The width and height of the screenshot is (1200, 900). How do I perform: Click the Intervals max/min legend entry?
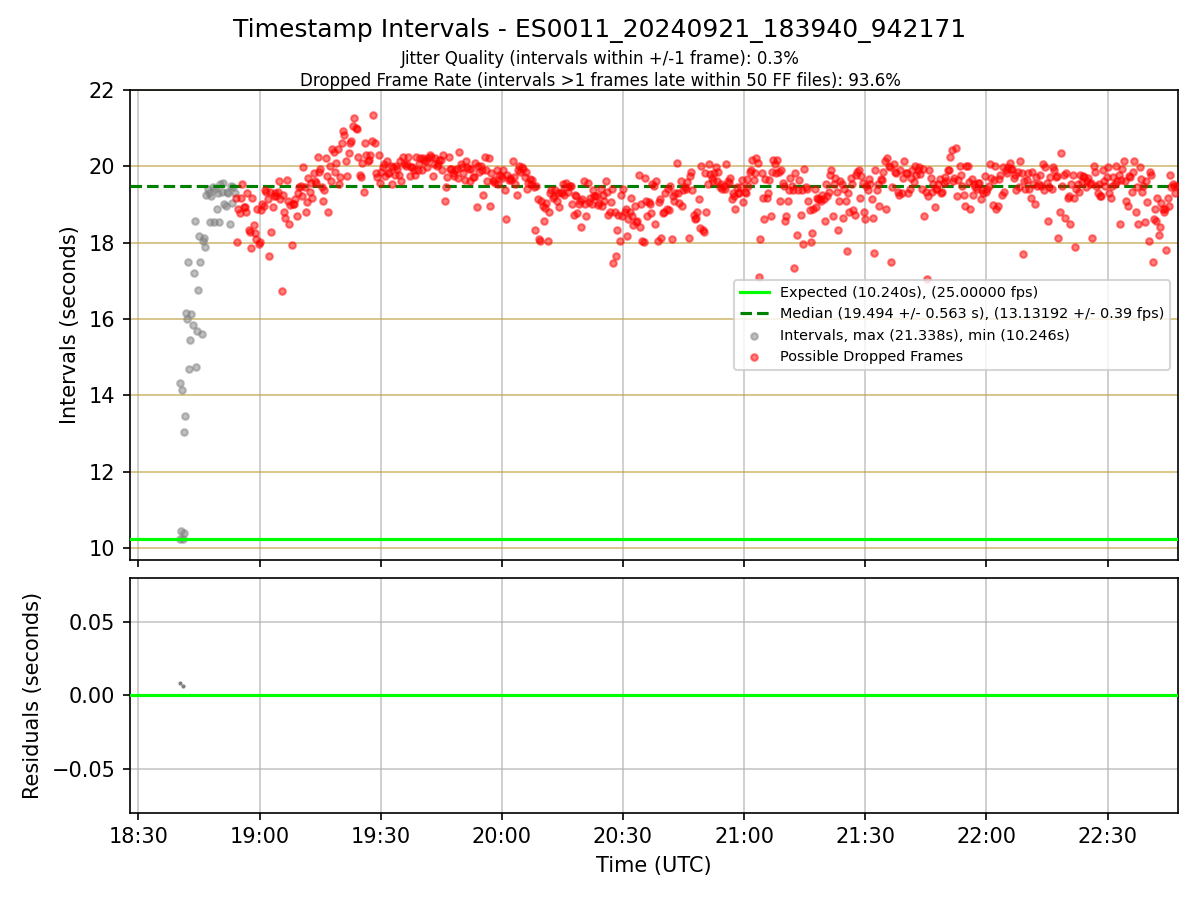(x=925, y=335)
